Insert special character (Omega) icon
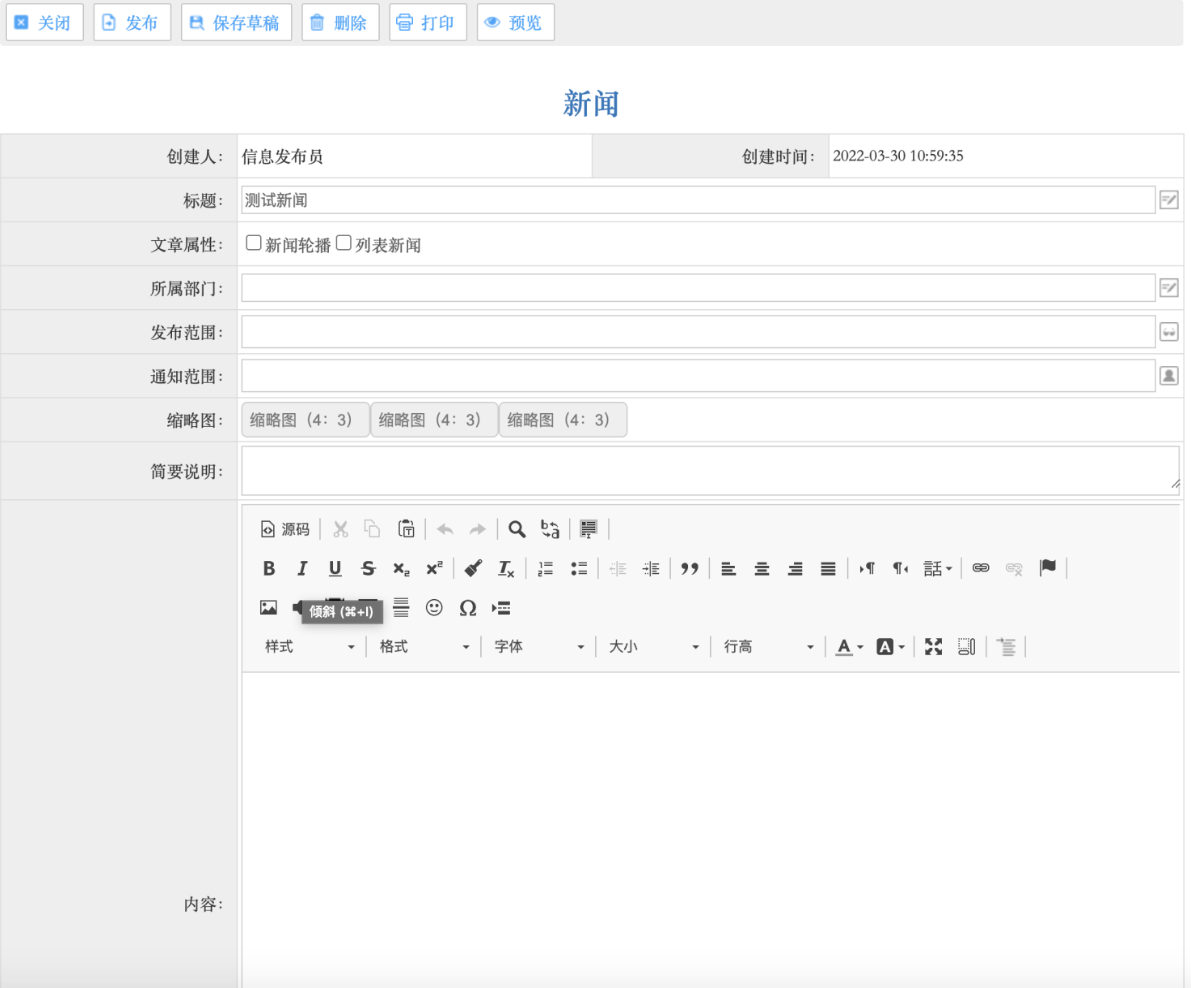This screenshot has height=988, width=1191. click(467, 607)
